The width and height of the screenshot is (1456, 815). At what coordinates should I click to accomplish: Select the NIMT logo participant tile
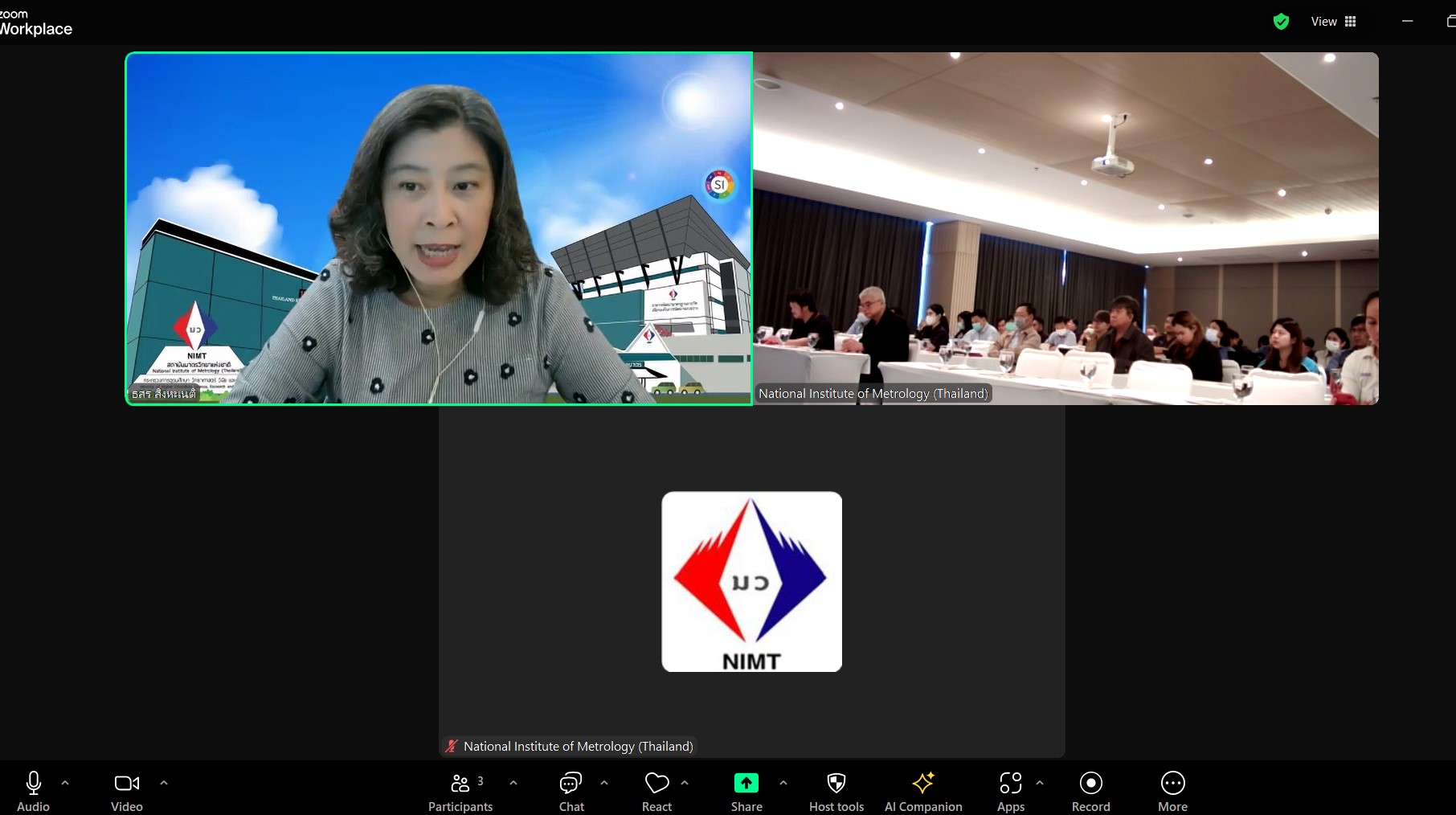point(751,582)
